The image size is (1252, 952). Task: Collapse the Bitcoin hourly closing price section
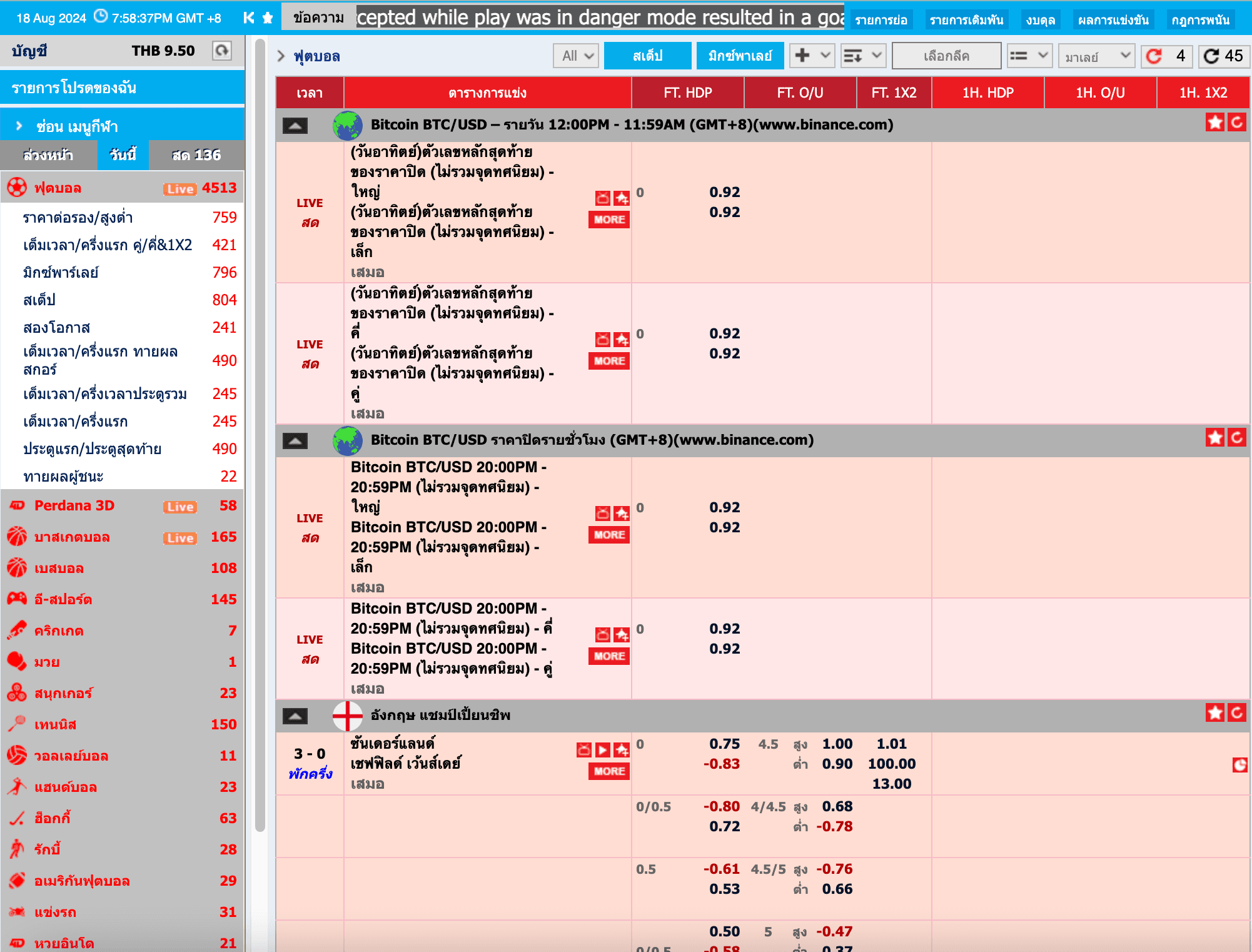pyautogui.click(x=295, y=441)
